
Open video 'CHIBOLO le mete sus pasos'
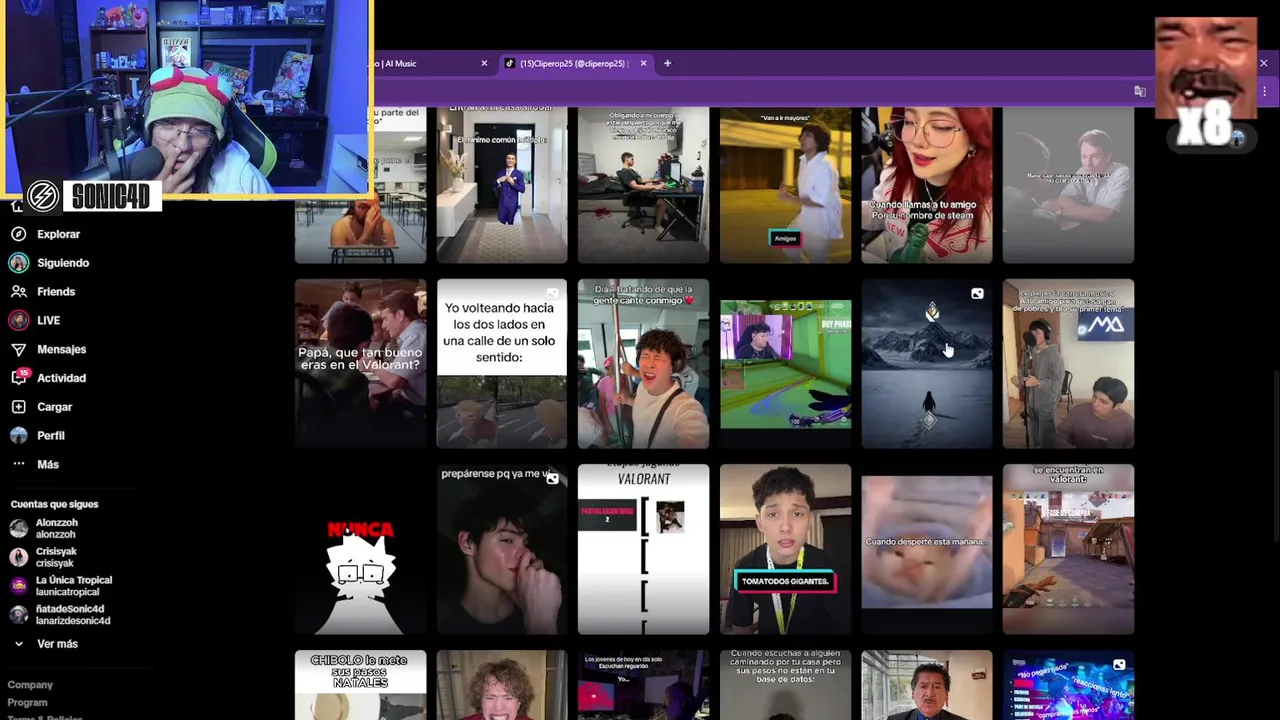point(360,685)
